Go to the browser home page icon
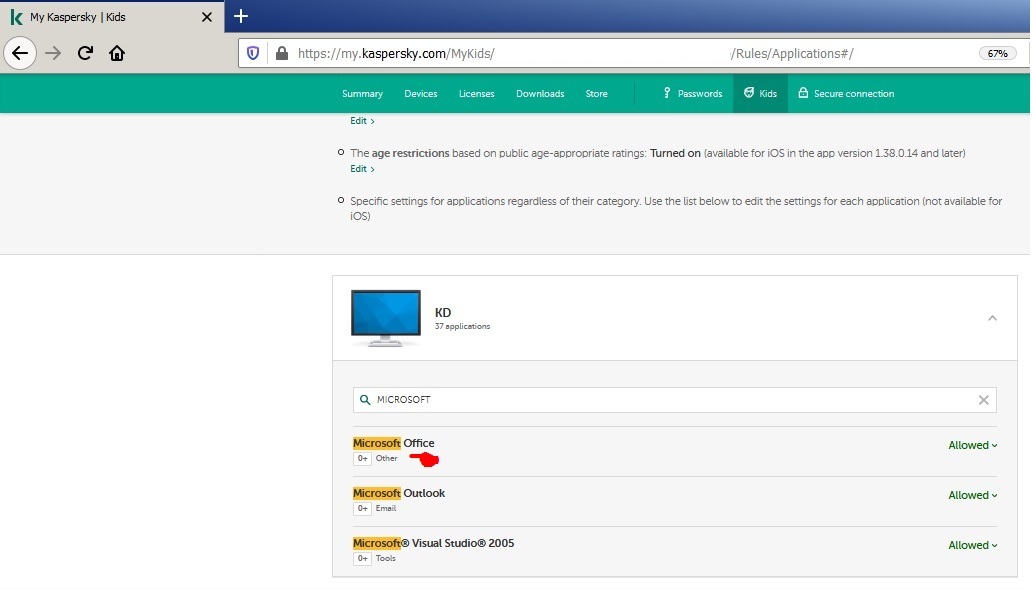The image size is (1032, 590). coord(117,53)
